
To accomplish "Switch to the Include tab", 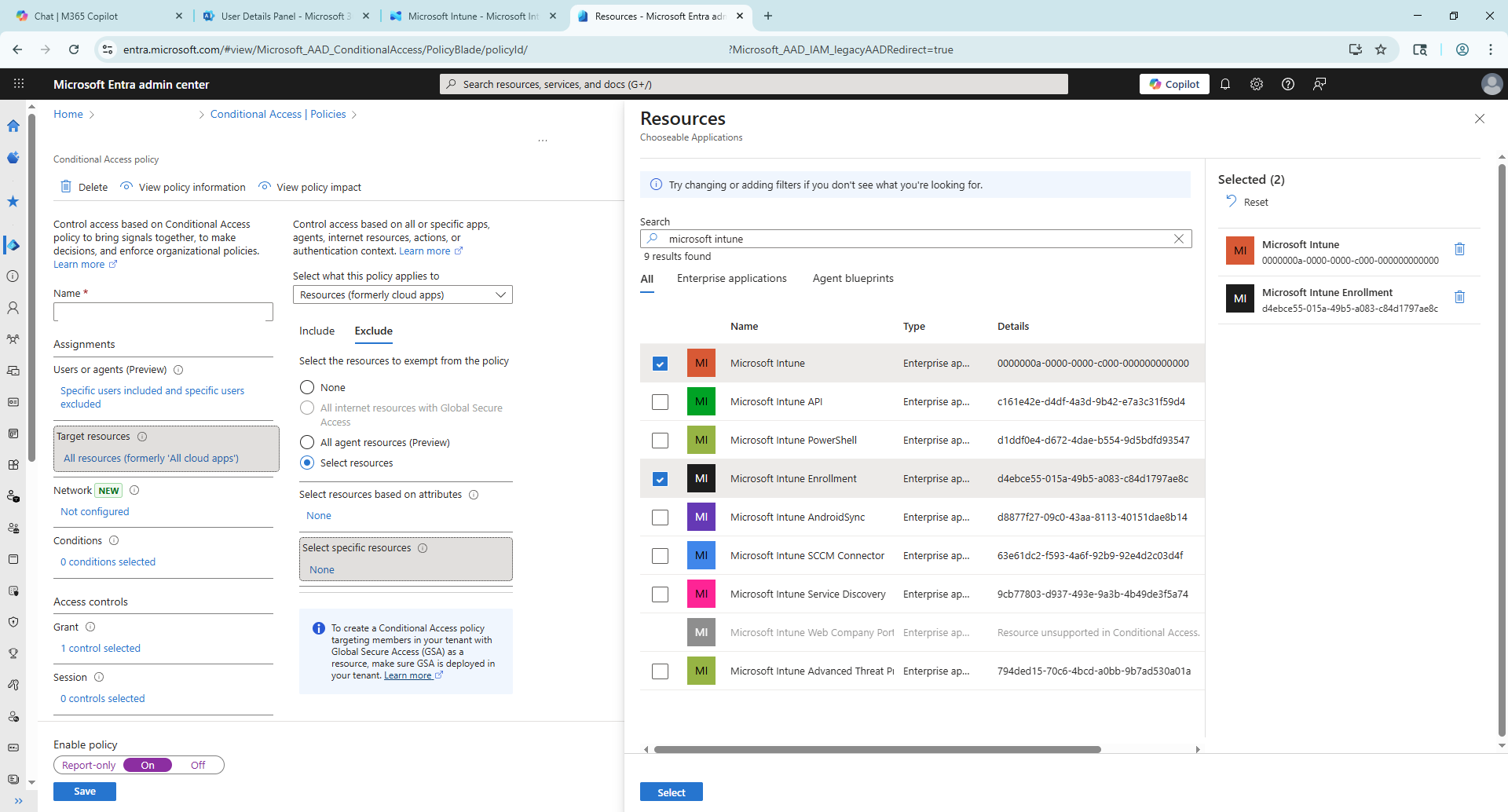I will click(x=317, y=331).
